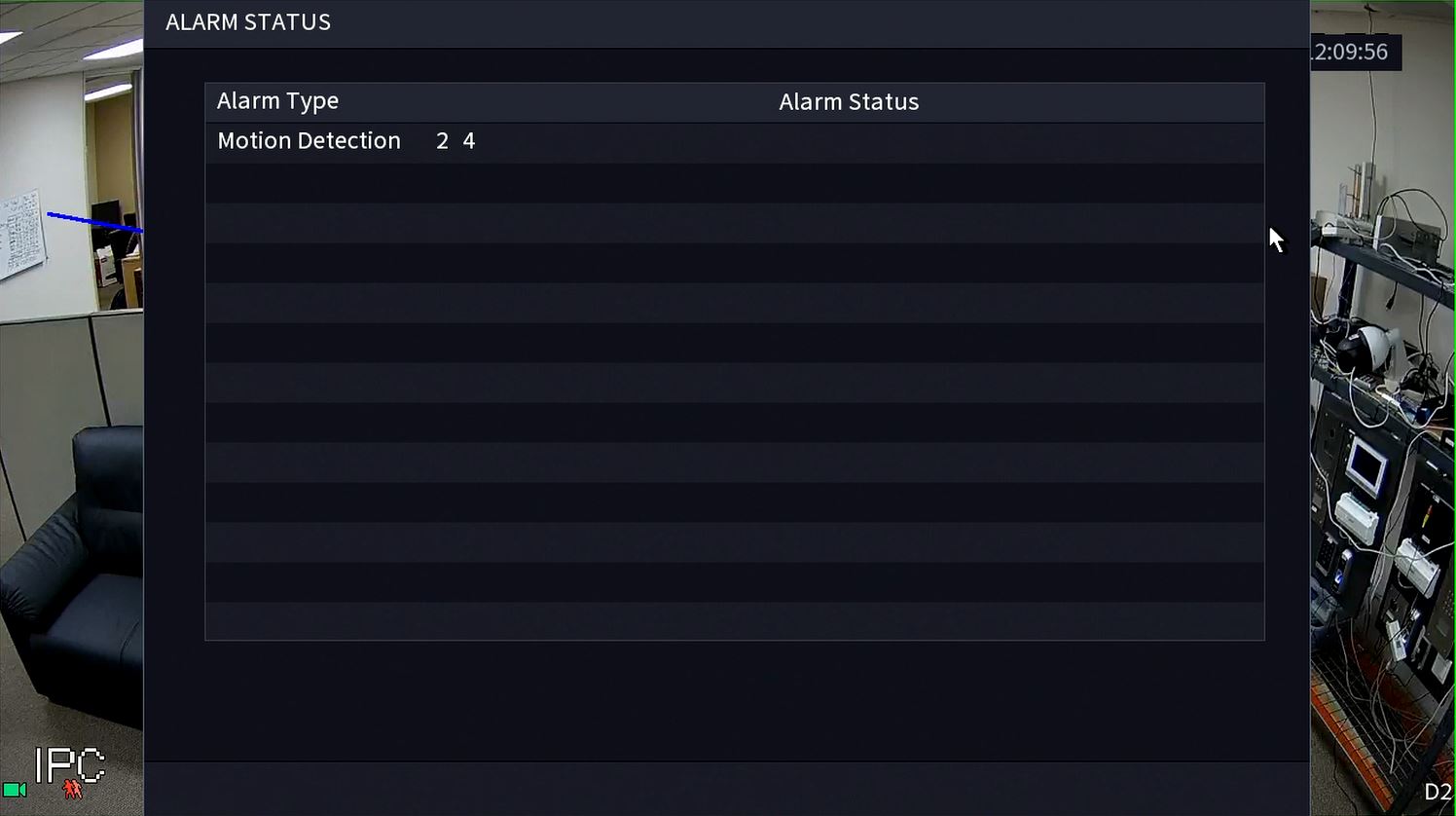Click the first empty row below Motion Detection
Viewport: 1456px width, 816px height.
[734, 182]
